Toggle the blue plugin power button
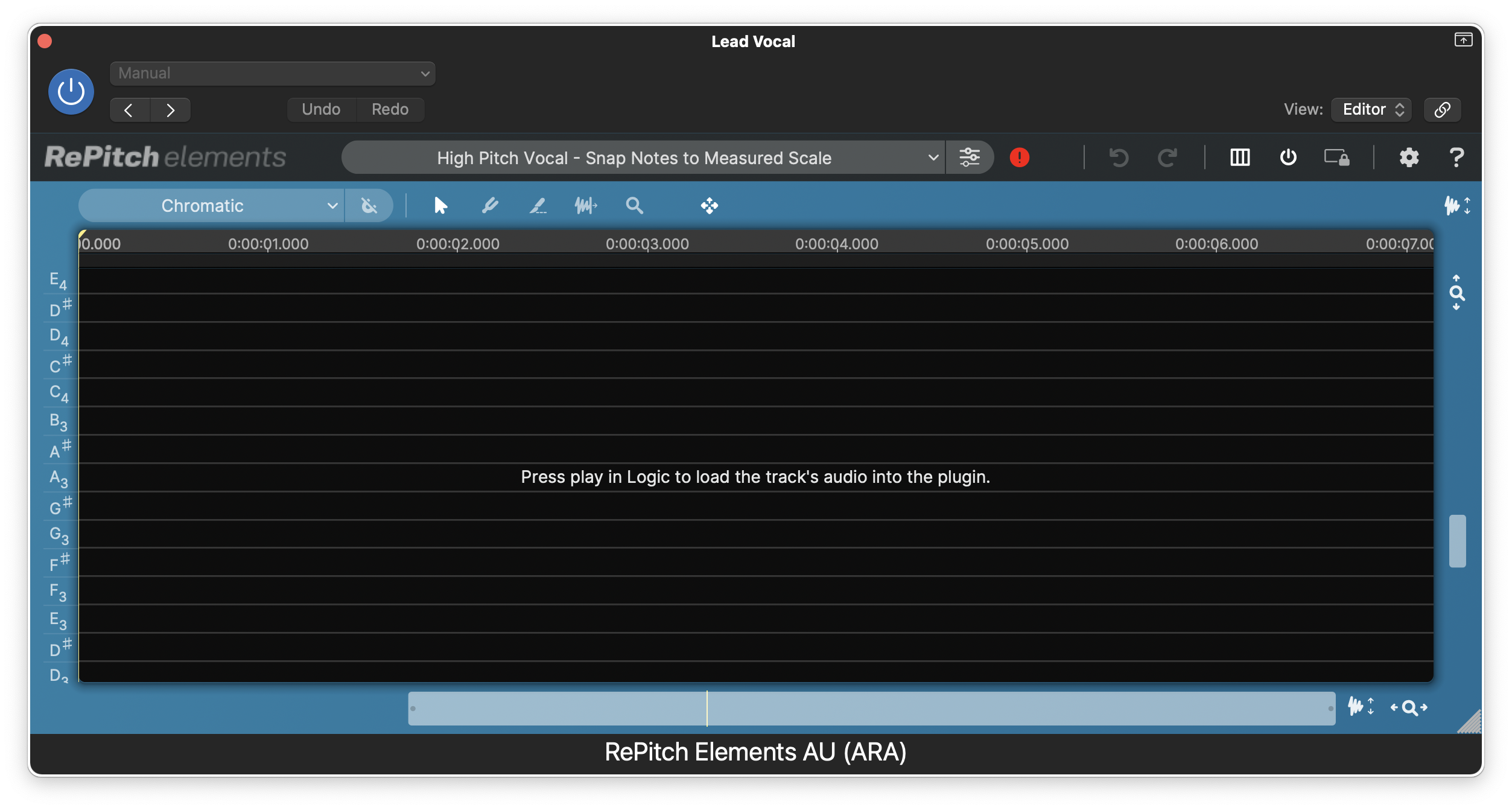The image size is (1512, 810). [x=71, y=92]
